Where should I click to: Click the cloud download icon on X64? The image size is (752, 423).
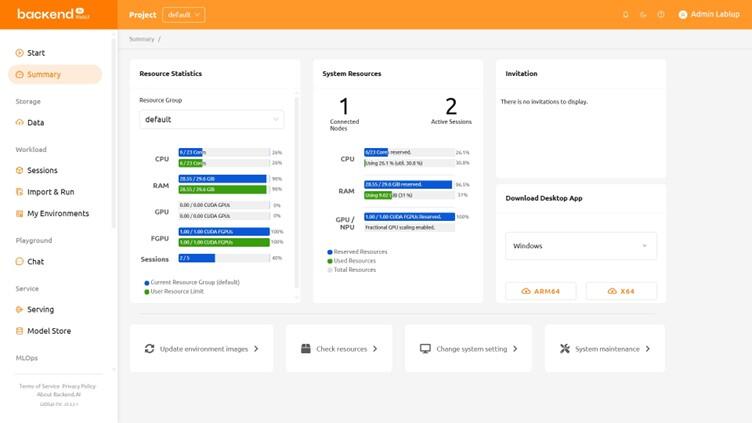tap(612, 291)
